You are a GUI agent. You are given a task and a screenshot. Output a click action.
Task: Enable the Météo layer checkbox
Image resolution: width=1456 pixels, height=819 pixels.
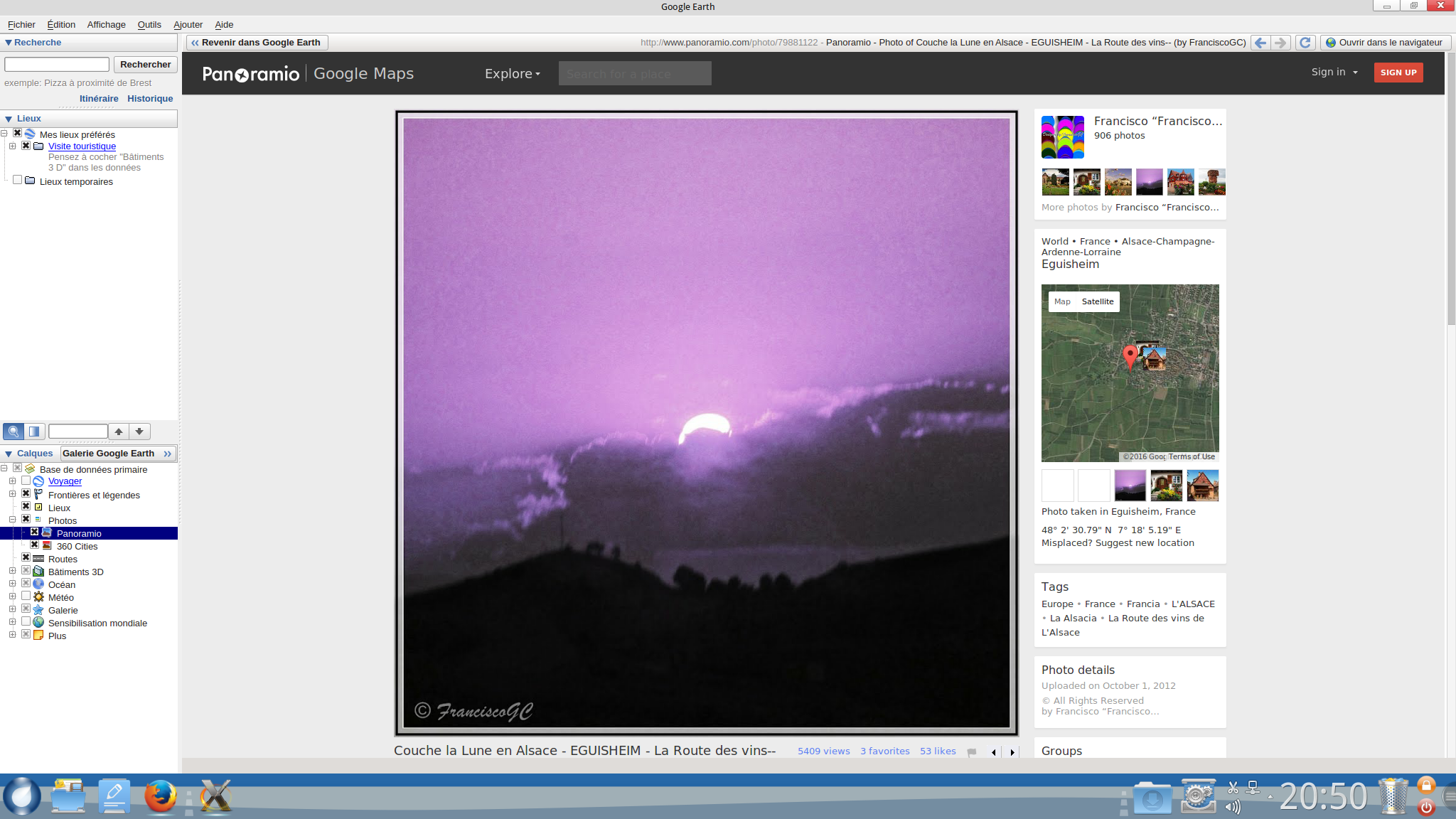26,596
